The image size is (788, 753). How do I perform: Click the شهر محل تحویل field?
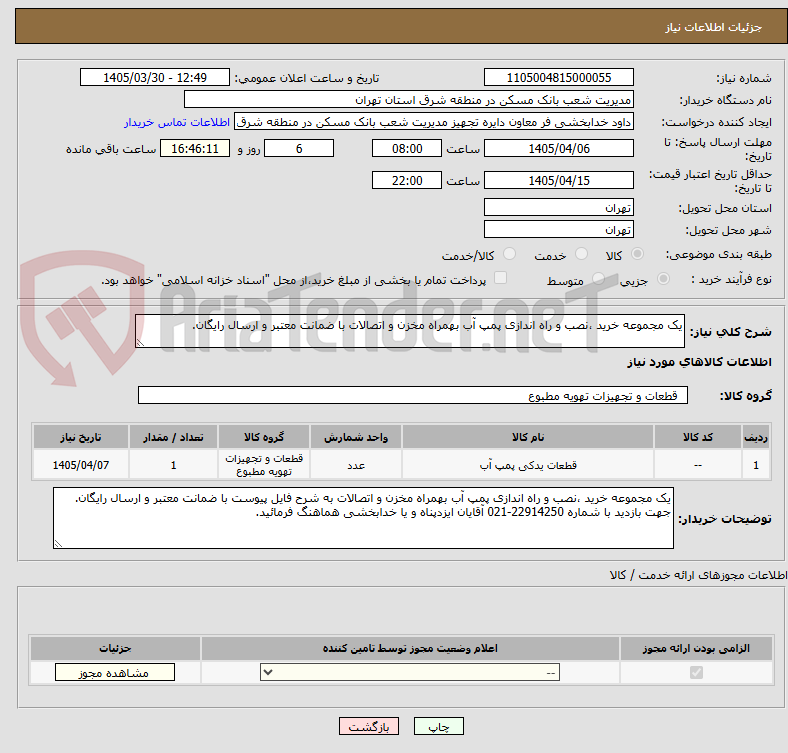coord(558,229)
